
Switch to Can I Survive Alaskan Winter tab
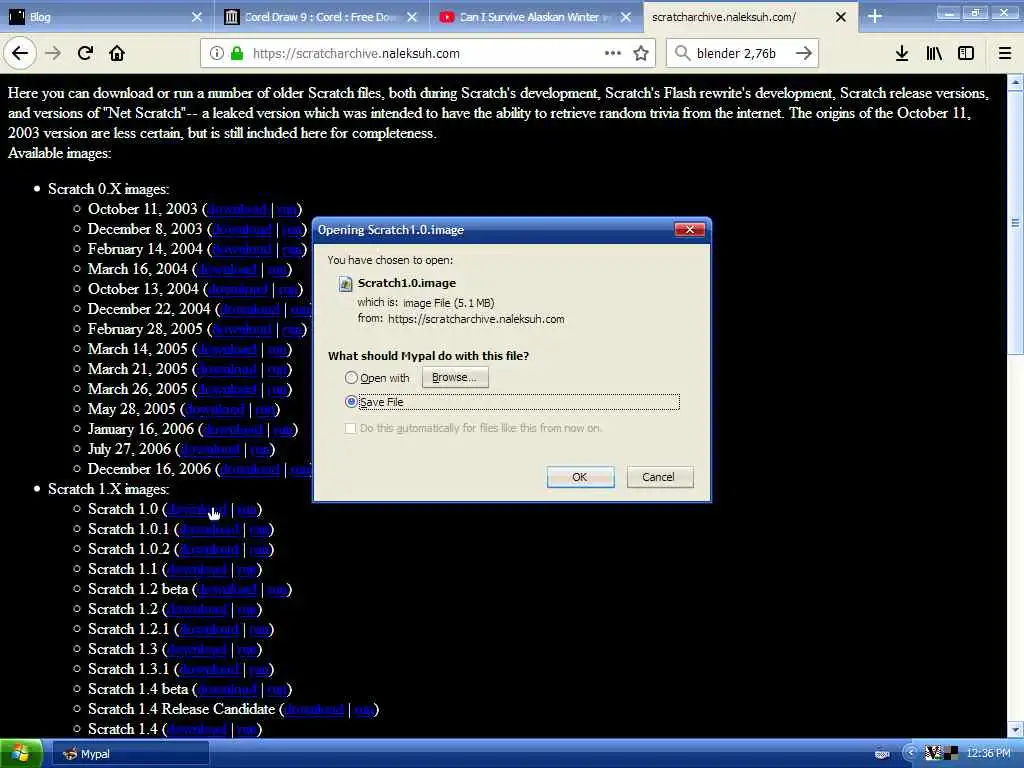[536, 17]
